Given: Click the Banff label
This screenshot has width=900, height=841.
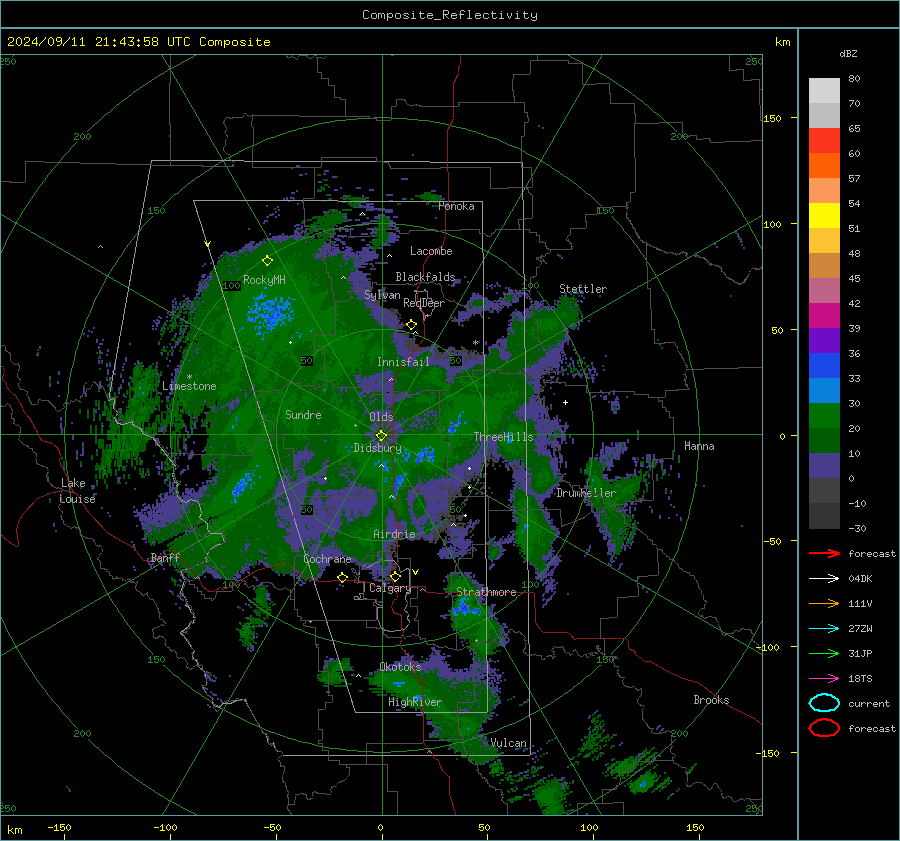Looking at the screenshot, I should pos(165,558).
